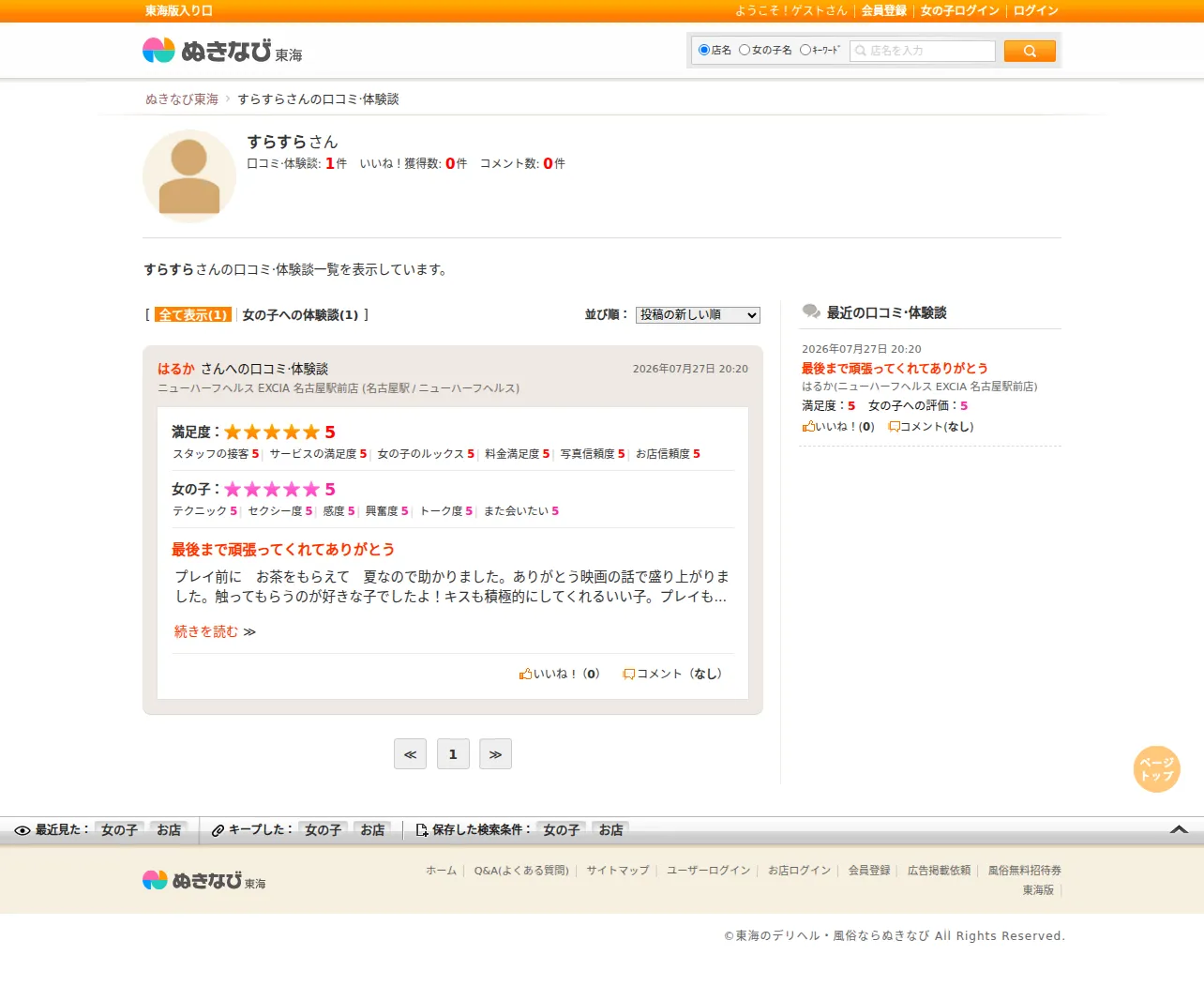The width and height of the screenshot is (1204, 986).
Task: Select page 1 in pagination
Action: 453,754
